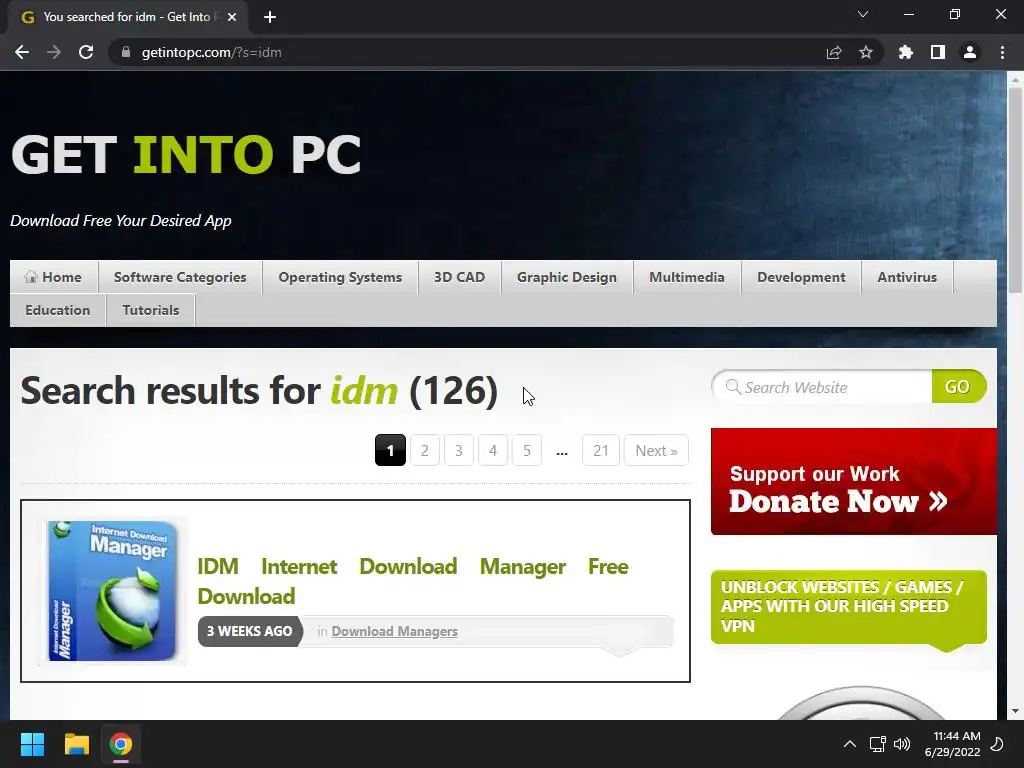Viewport: 1024px width, 768px height.
Task: Click the GET INTO PC logo
Action: coord(186,155)
